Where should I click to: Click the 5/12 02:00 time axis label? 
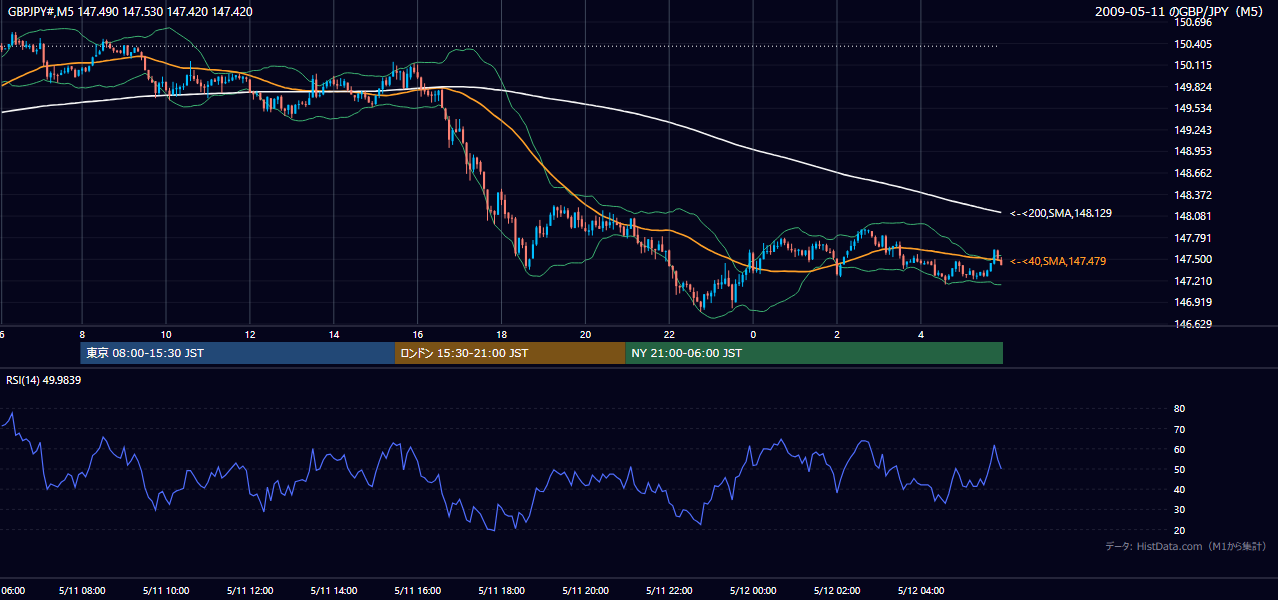click(837, 590)
